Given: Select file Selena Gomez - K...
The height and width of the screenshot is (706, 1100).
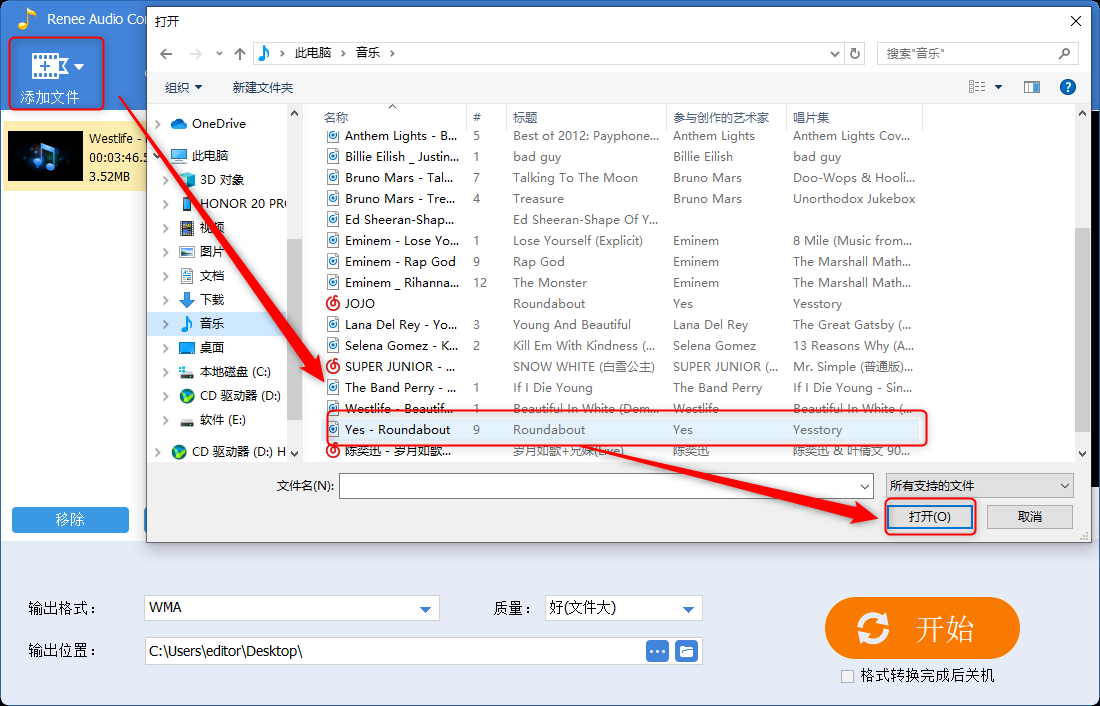Looking at the screenshot, I should (401, 346).
